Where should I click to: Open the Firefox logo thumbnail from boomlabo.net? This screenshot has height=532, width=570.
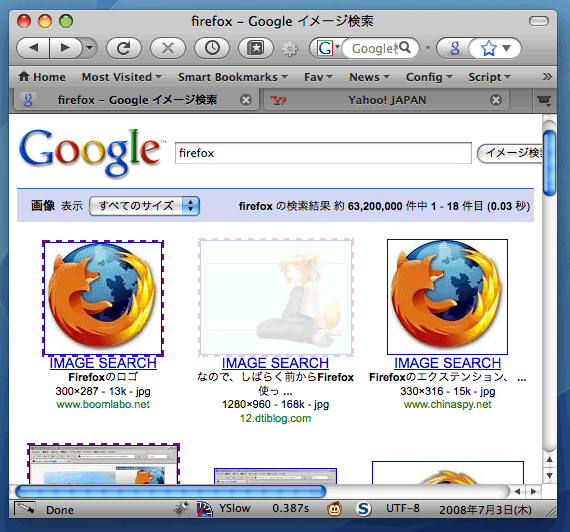pos(103,298)
